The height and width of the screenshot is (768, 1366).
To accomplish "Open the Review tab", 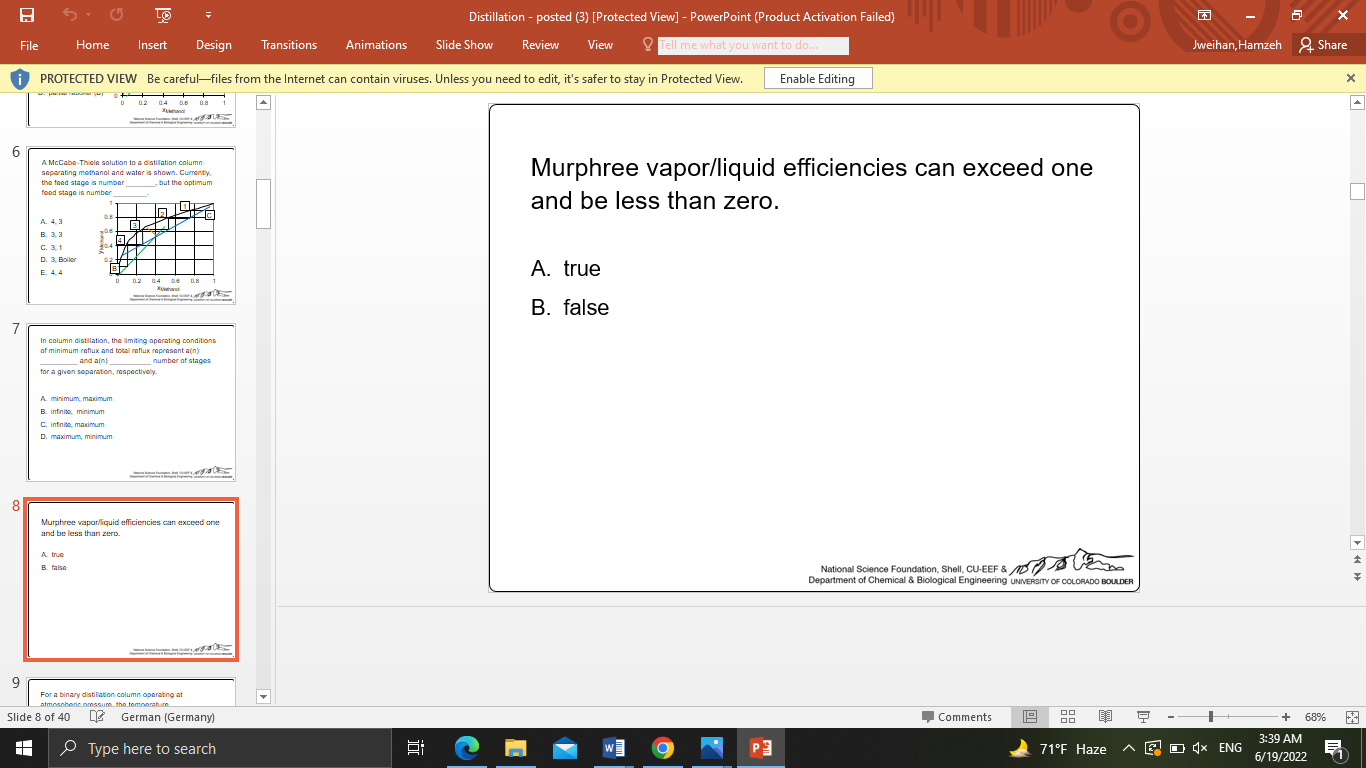I will [x=541, y=45].
